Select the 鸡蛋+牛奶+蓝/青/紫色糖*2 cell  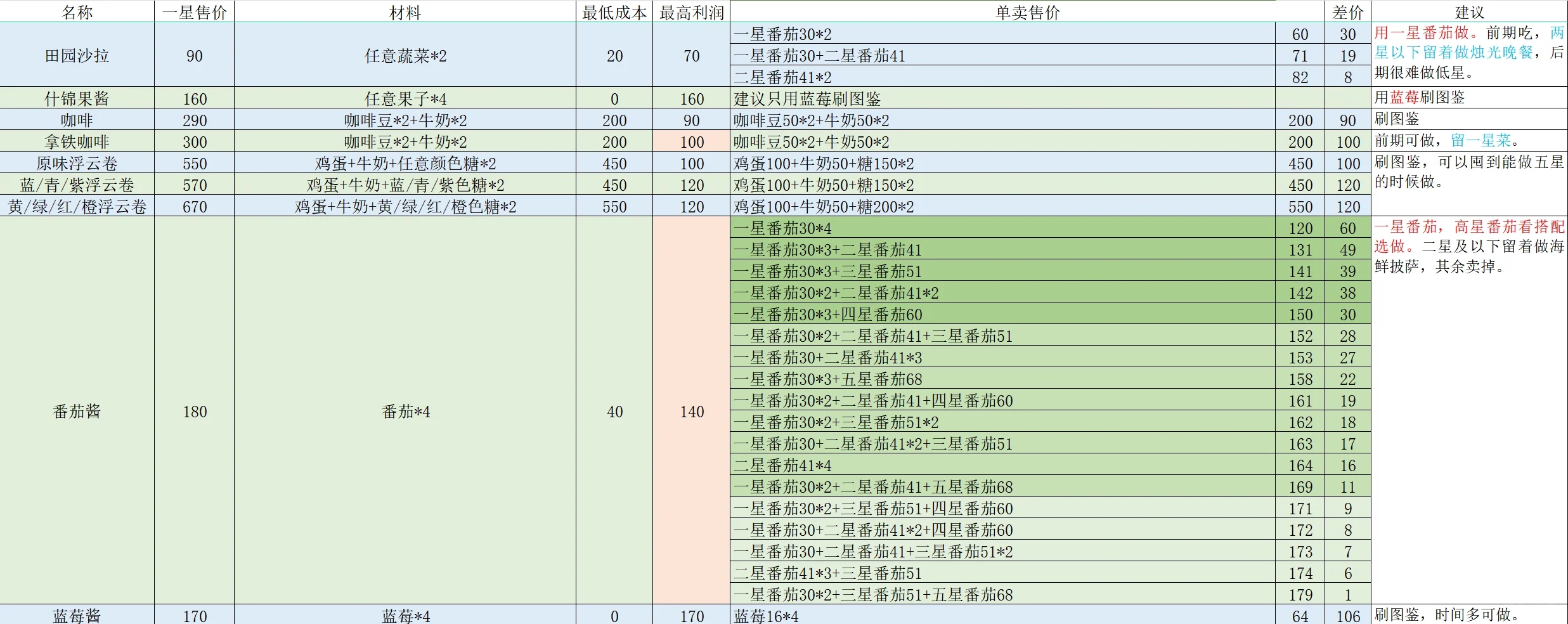(x=405, y=185)
